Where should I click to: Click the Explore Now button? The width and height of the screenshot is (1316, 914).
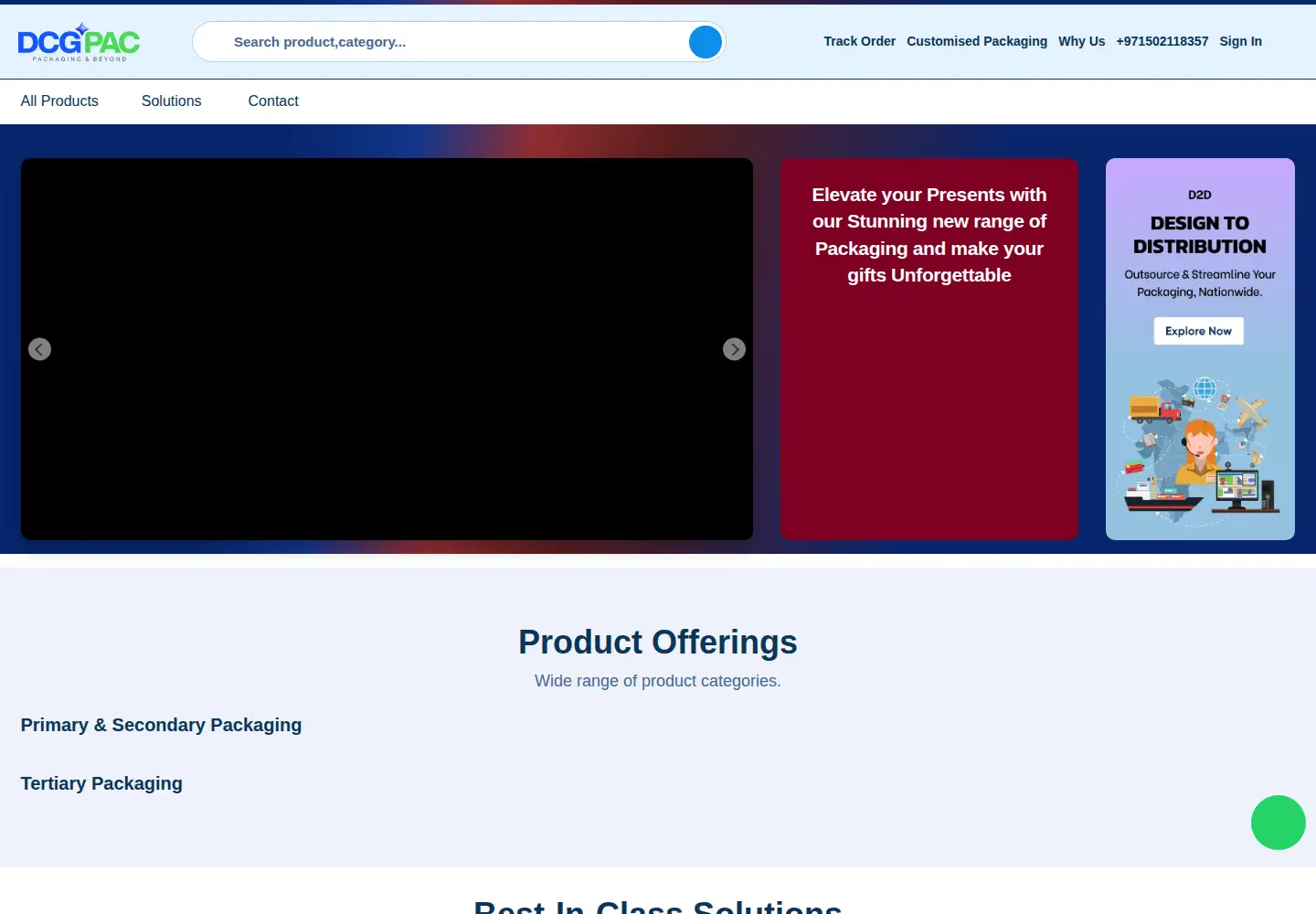click(1198, 331)
